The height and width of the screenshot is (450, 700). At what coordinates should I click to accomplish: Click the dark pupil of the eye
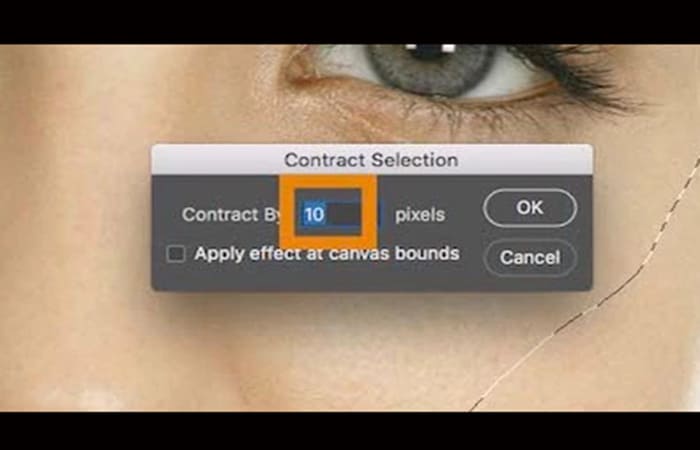[429, 52]
